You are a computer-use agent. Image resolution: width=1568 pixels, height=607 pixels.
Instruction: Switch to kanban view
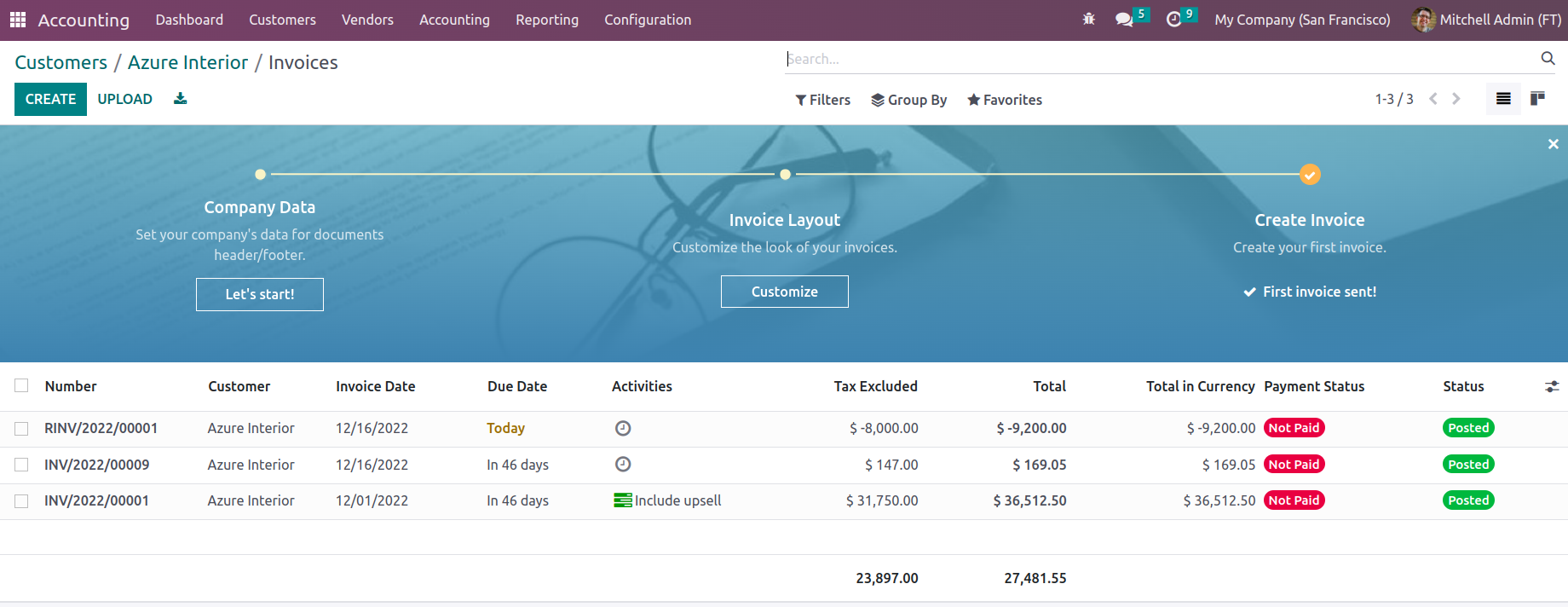click(x=1537, y=99)
